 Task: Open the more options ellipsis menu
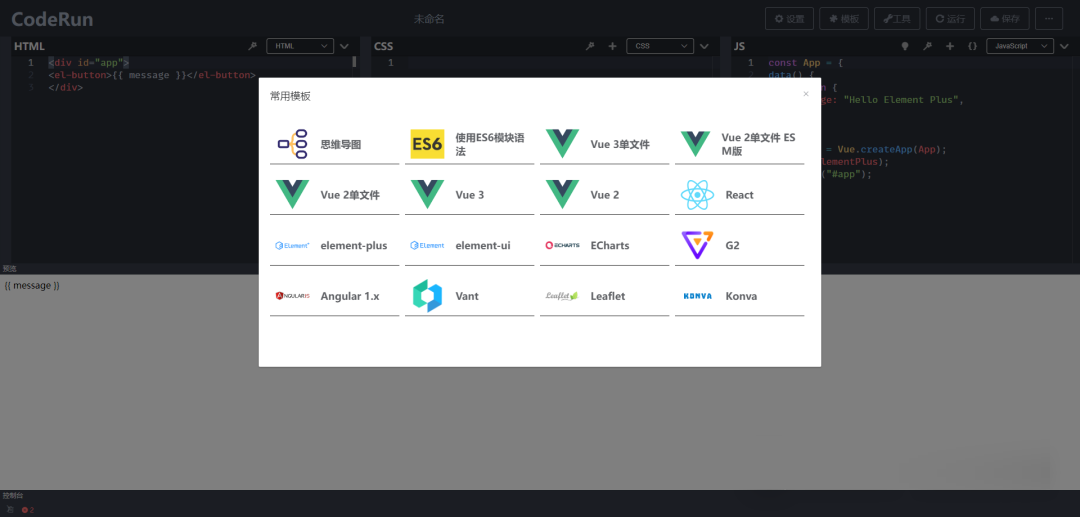(x=1048, y=19)
